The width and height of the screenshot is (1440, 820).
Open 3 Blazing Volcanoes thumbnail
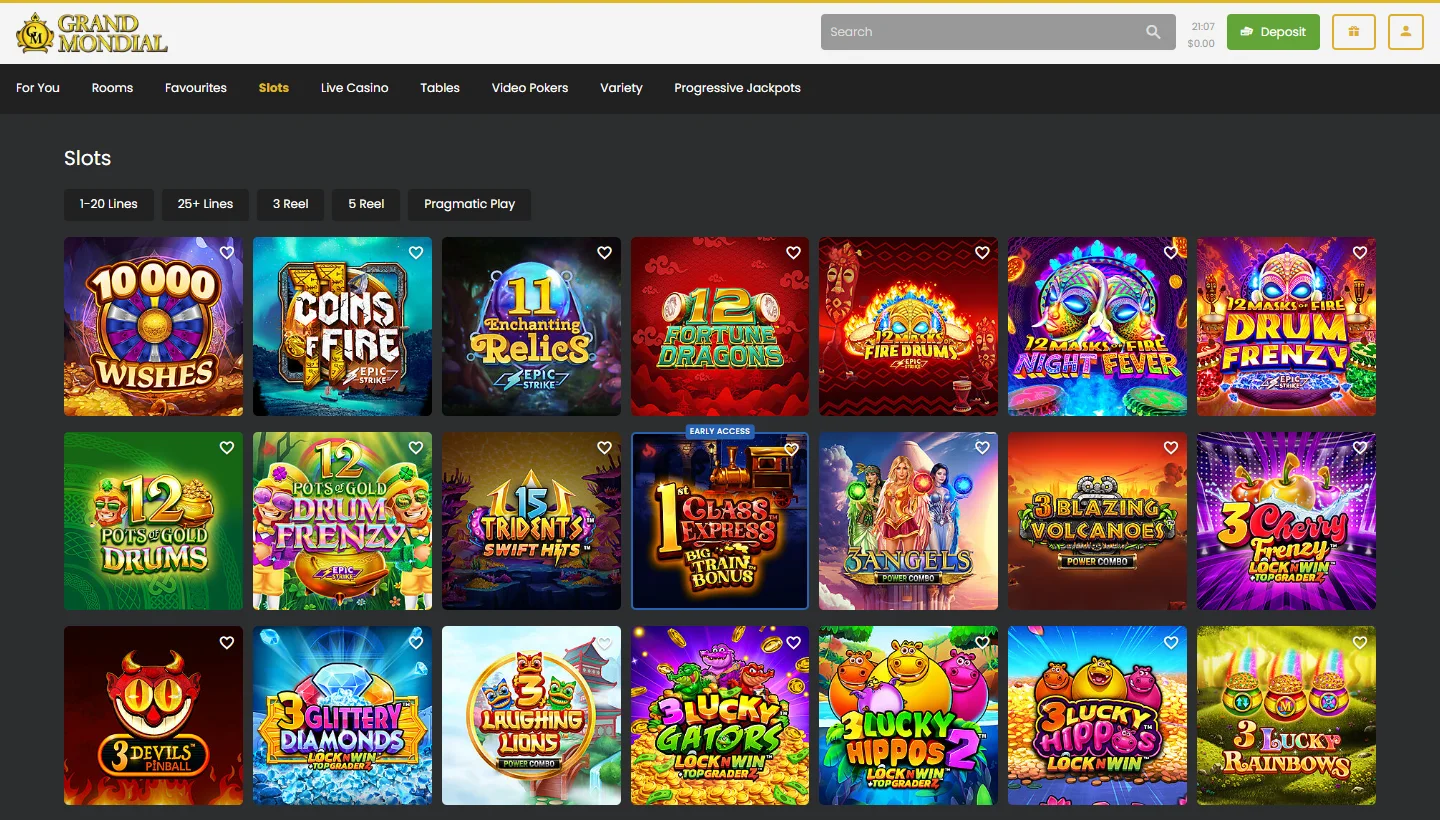[1098, 521]
